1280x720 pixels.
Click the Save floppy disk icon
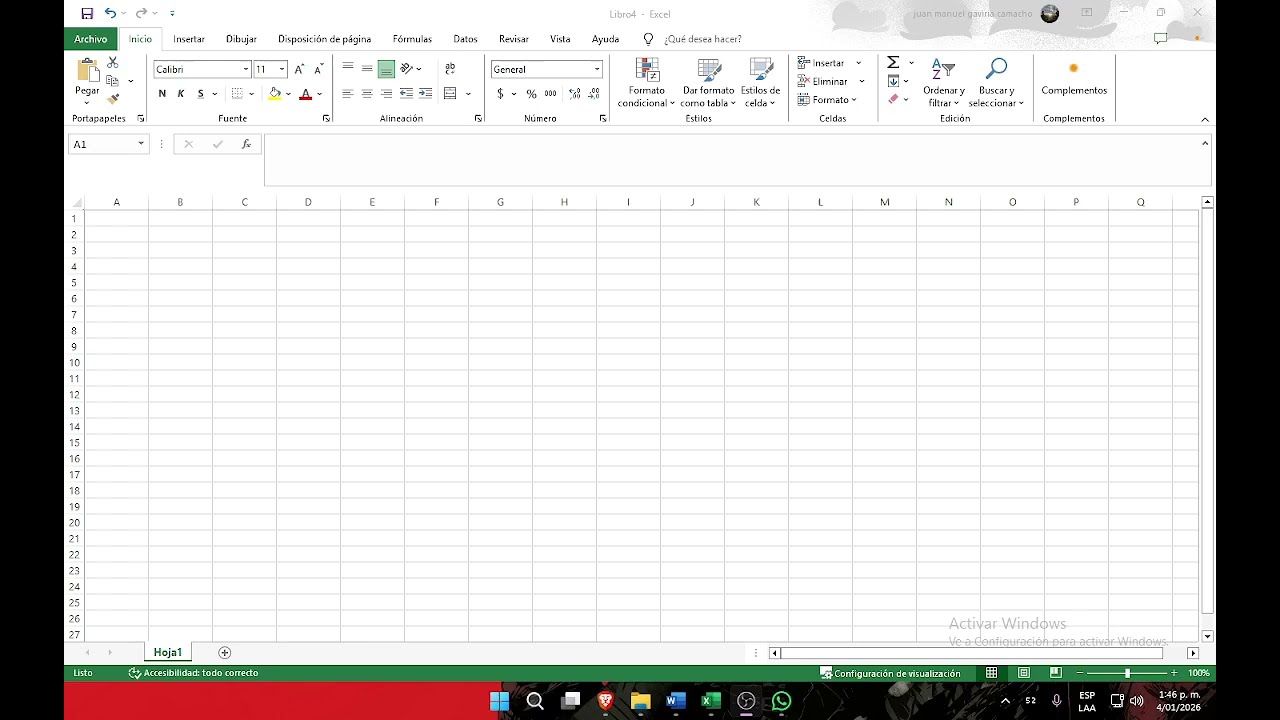point(87,13)
